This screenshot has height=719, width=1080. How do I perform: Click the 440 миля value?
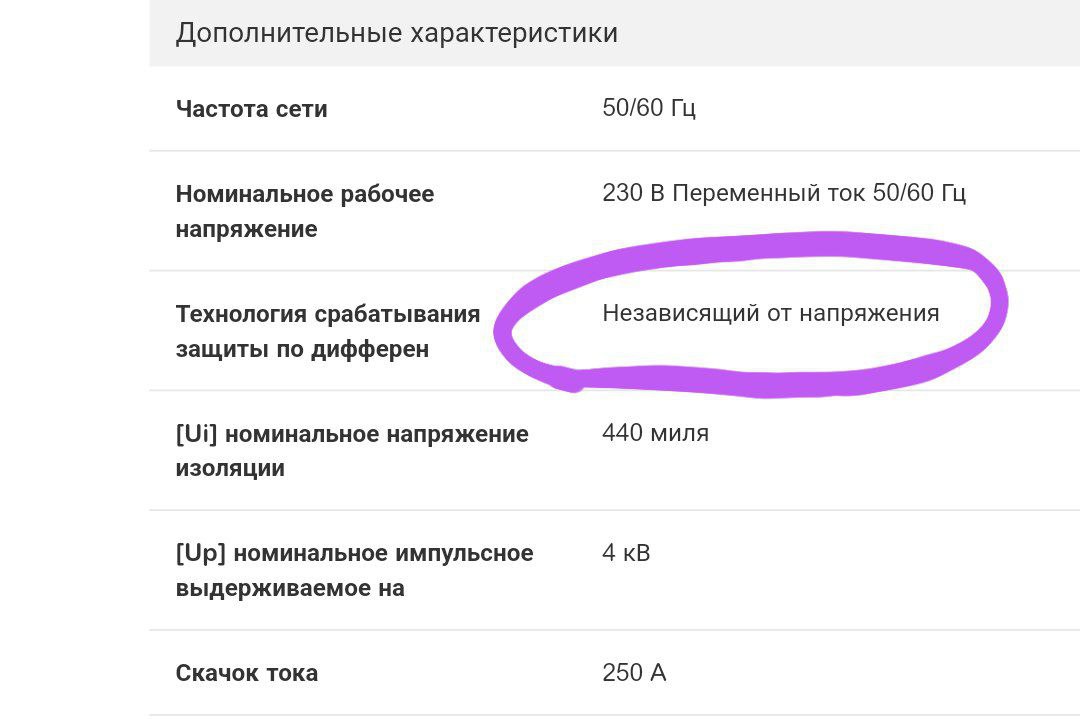tap(655, 433)
